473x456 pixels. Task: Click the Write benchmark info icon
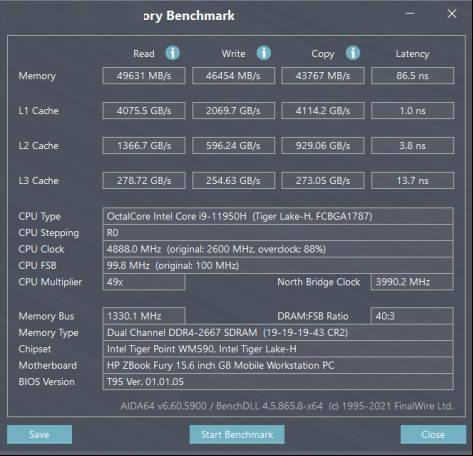pos(263,53)
